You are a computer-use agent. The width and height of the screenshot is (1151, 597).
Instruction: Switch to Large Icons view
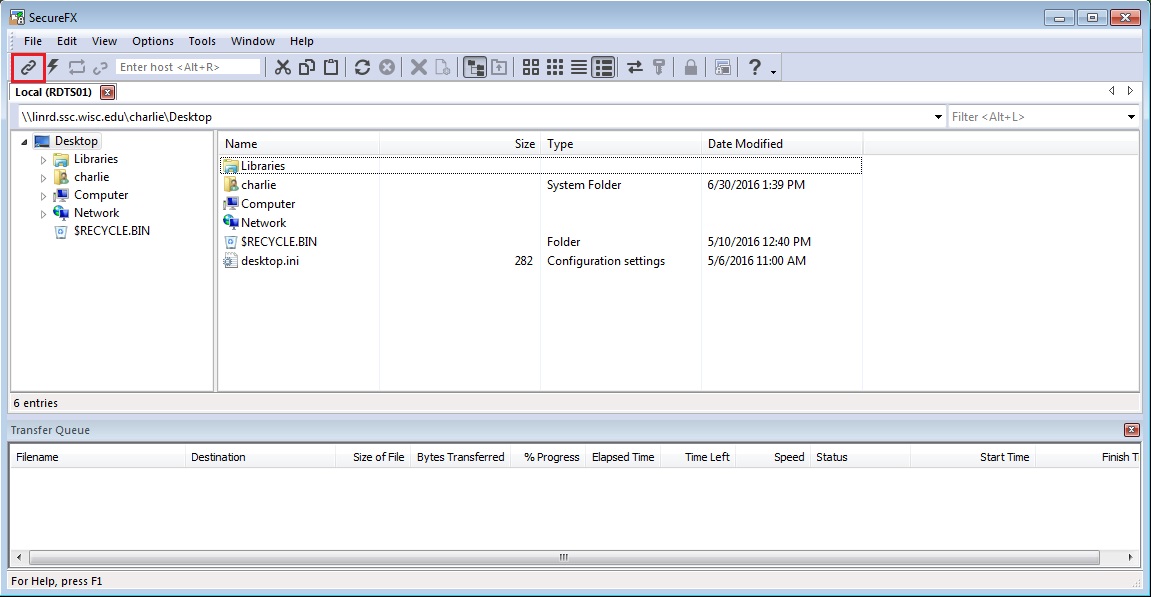coord(531,68)
